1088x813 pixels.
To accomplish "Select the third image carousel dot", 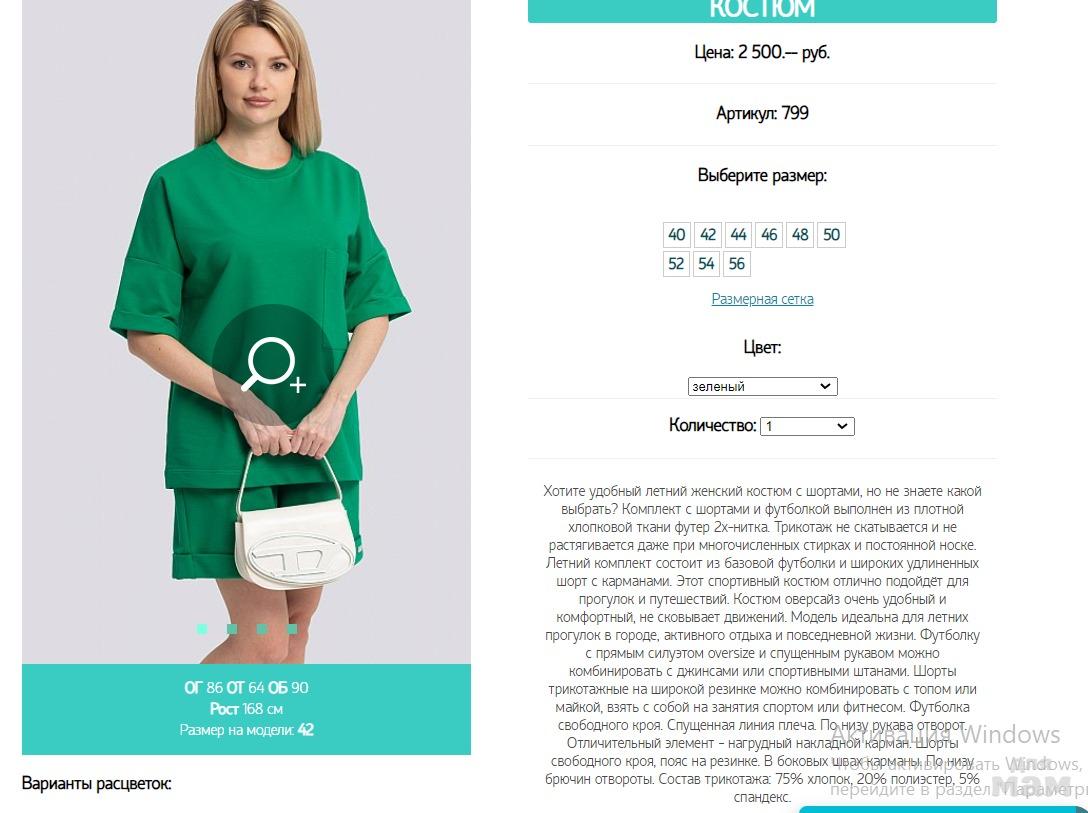I will (x=262, y=629).
